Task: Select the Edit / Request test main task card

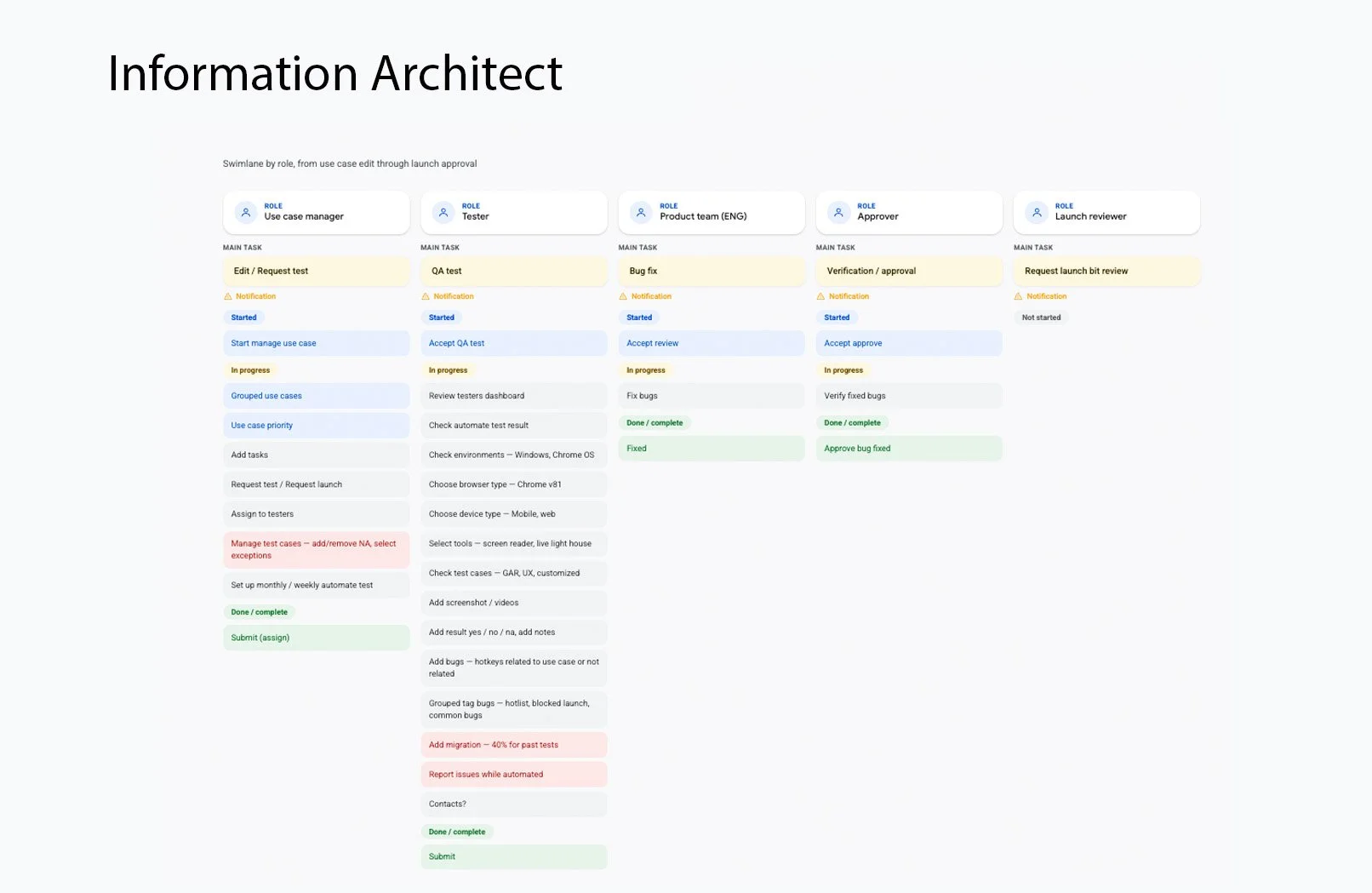Action: point(317,271)
